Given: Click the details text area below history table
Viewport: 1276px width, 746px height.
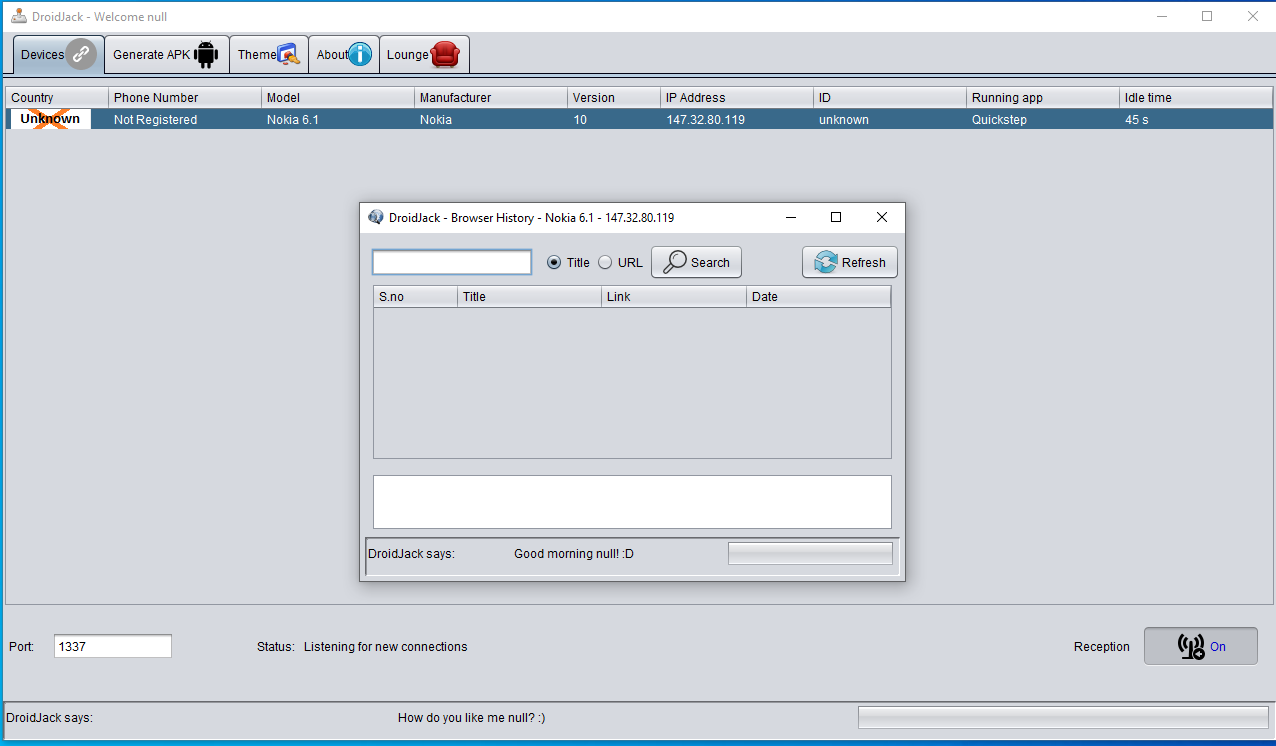Looking at the screenshot, I should 632,502.
